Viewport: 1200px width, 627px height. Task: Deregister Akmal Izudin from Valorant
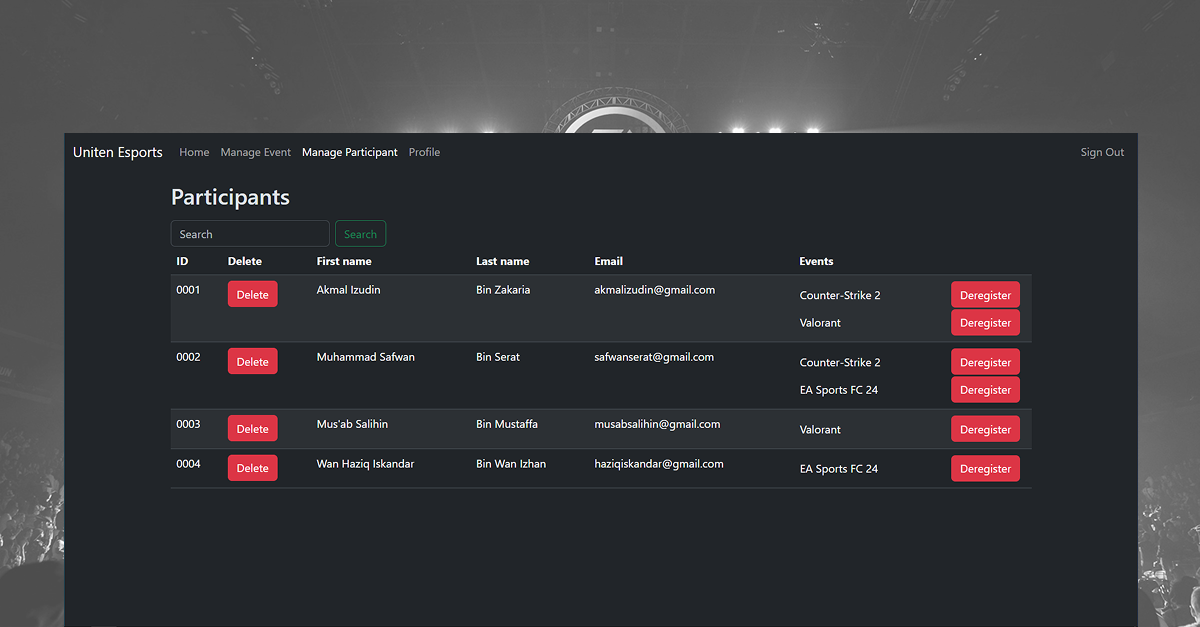click(x=985, y=323)
